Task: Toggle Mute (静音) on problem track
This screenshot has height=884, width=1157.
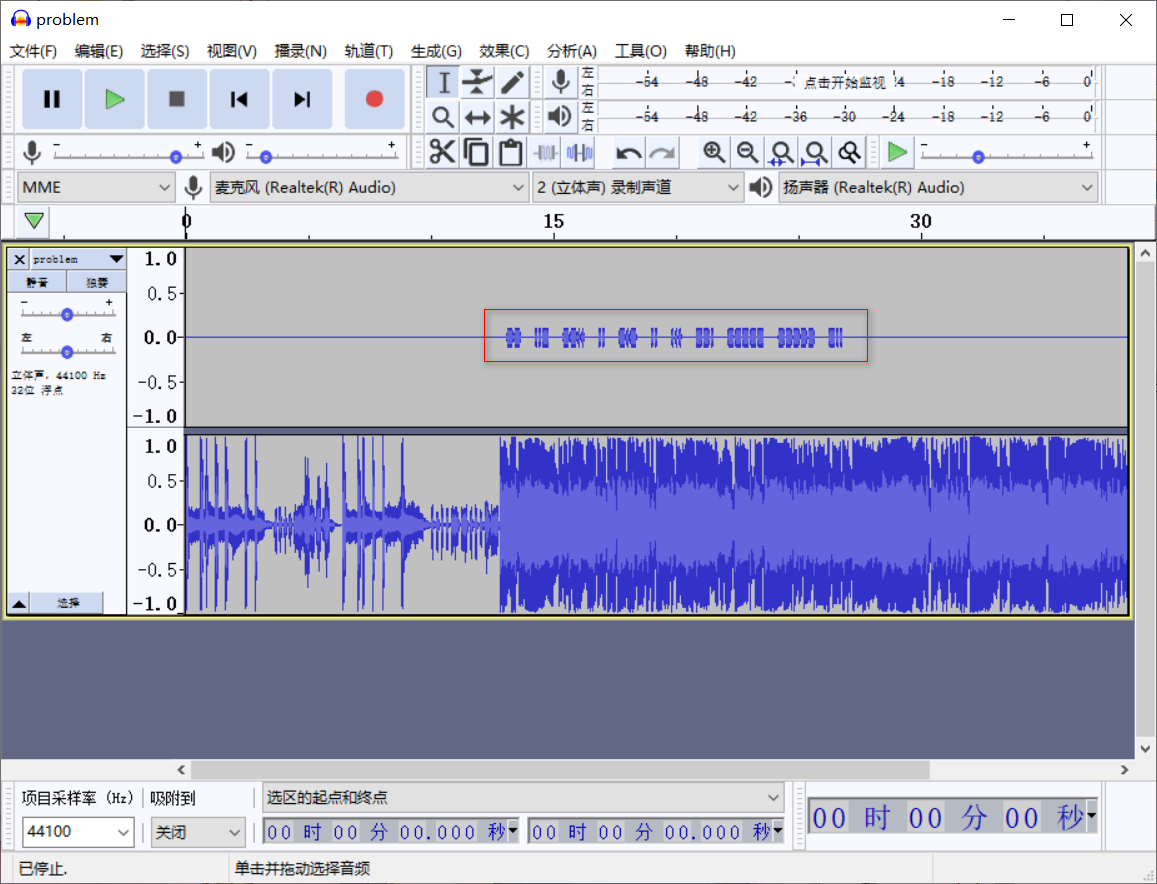Action: tap(37, 282)
